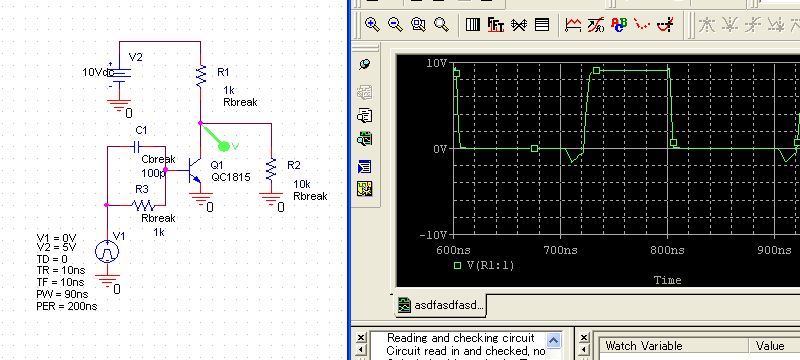Click the Time x-axis label
Viewport: 800px width, 360px height.
click(667, 280)
